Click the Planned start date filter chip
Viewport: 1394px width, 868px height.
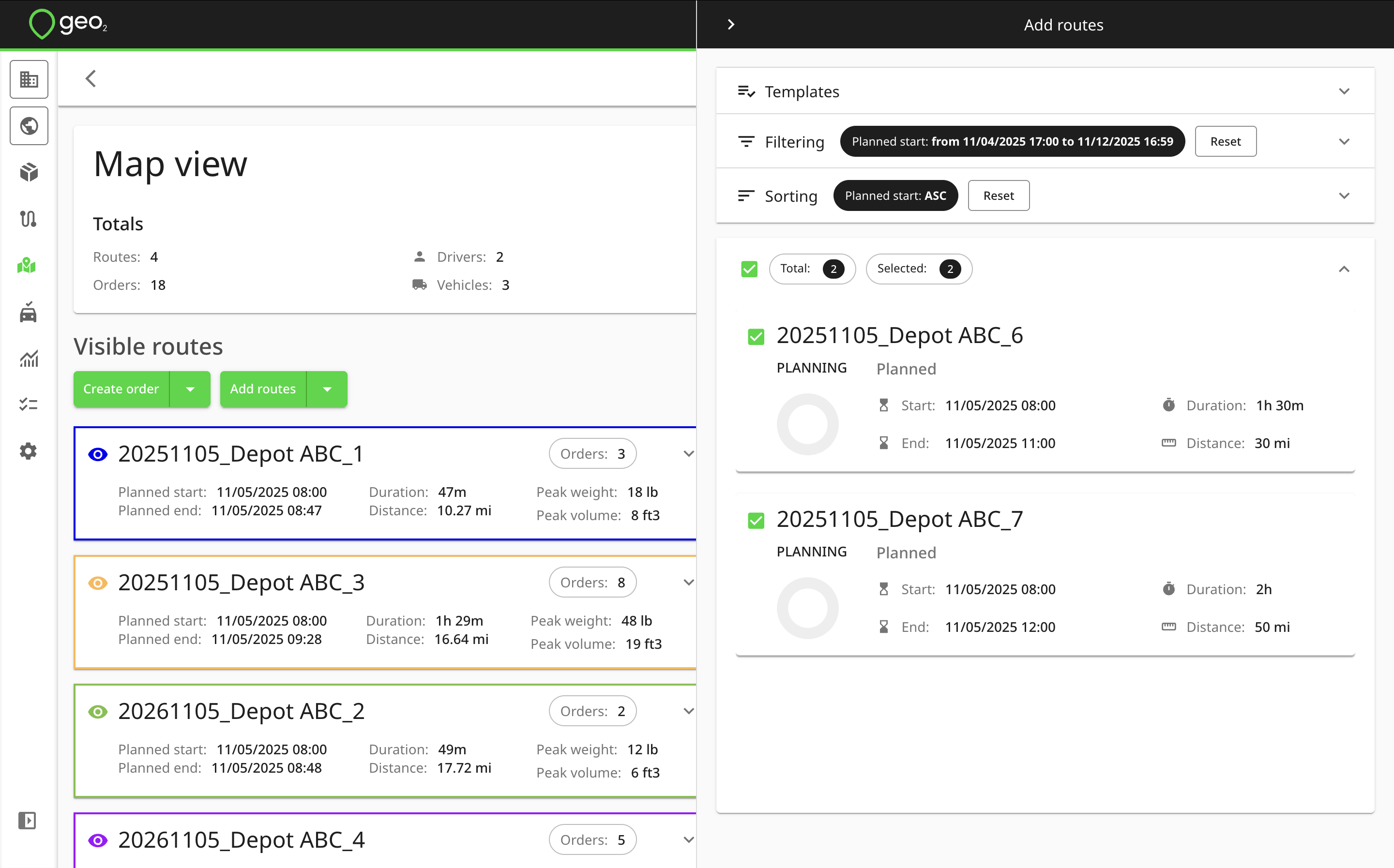(x=1012, y=141)
